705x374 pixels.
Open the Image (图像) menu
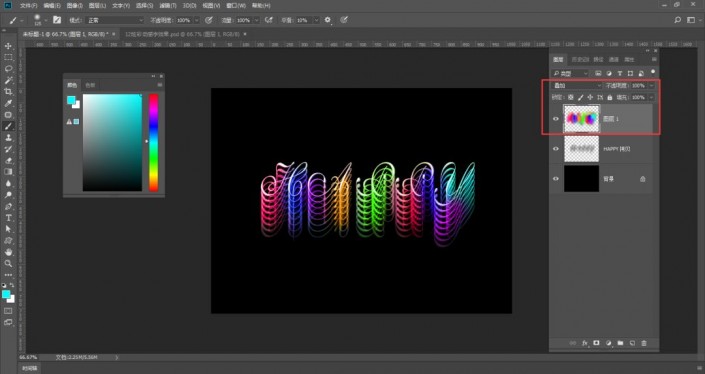pos(74,6)
